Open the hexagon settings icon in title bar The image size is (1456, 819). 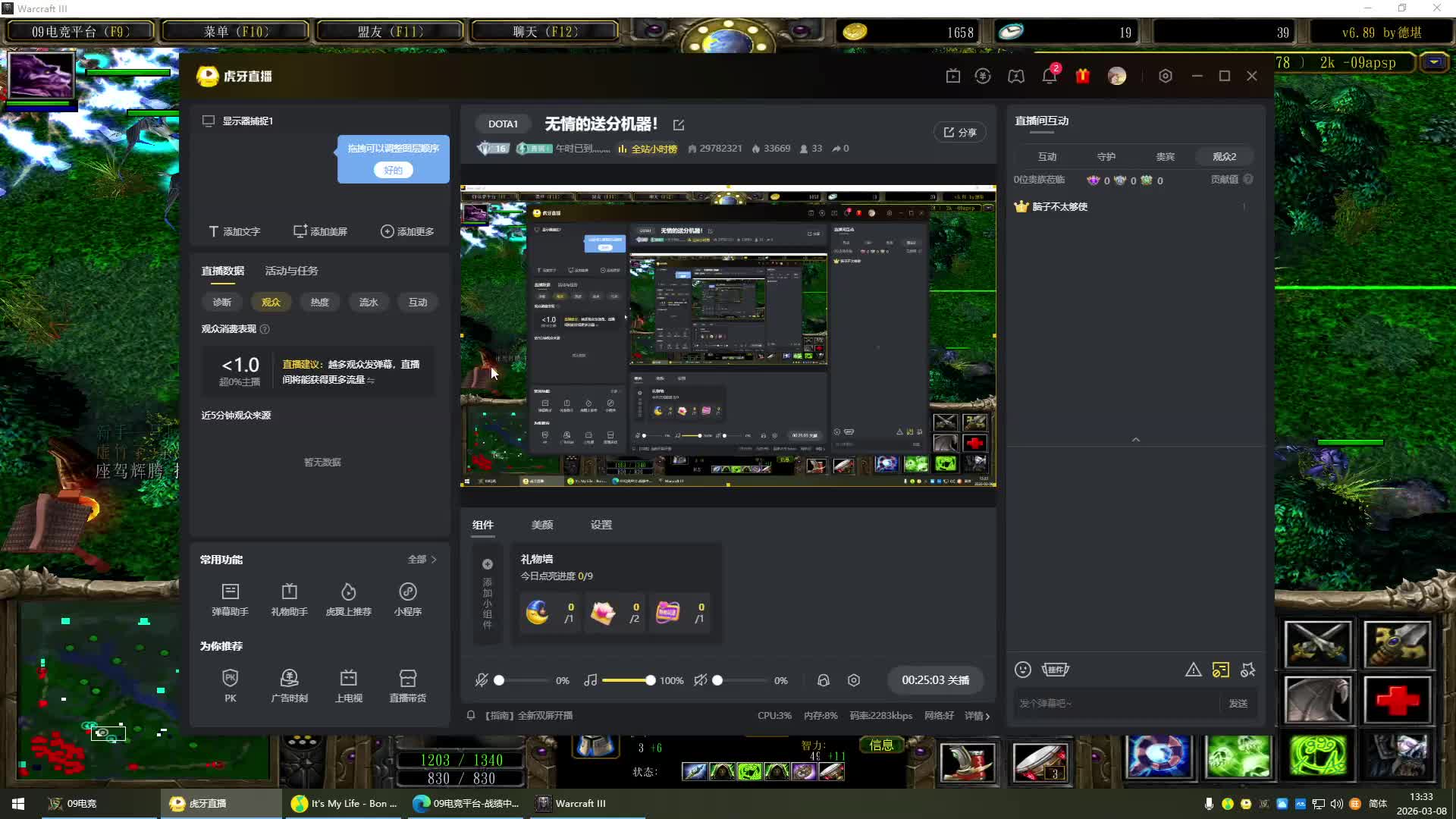[x=1166, y=77]
